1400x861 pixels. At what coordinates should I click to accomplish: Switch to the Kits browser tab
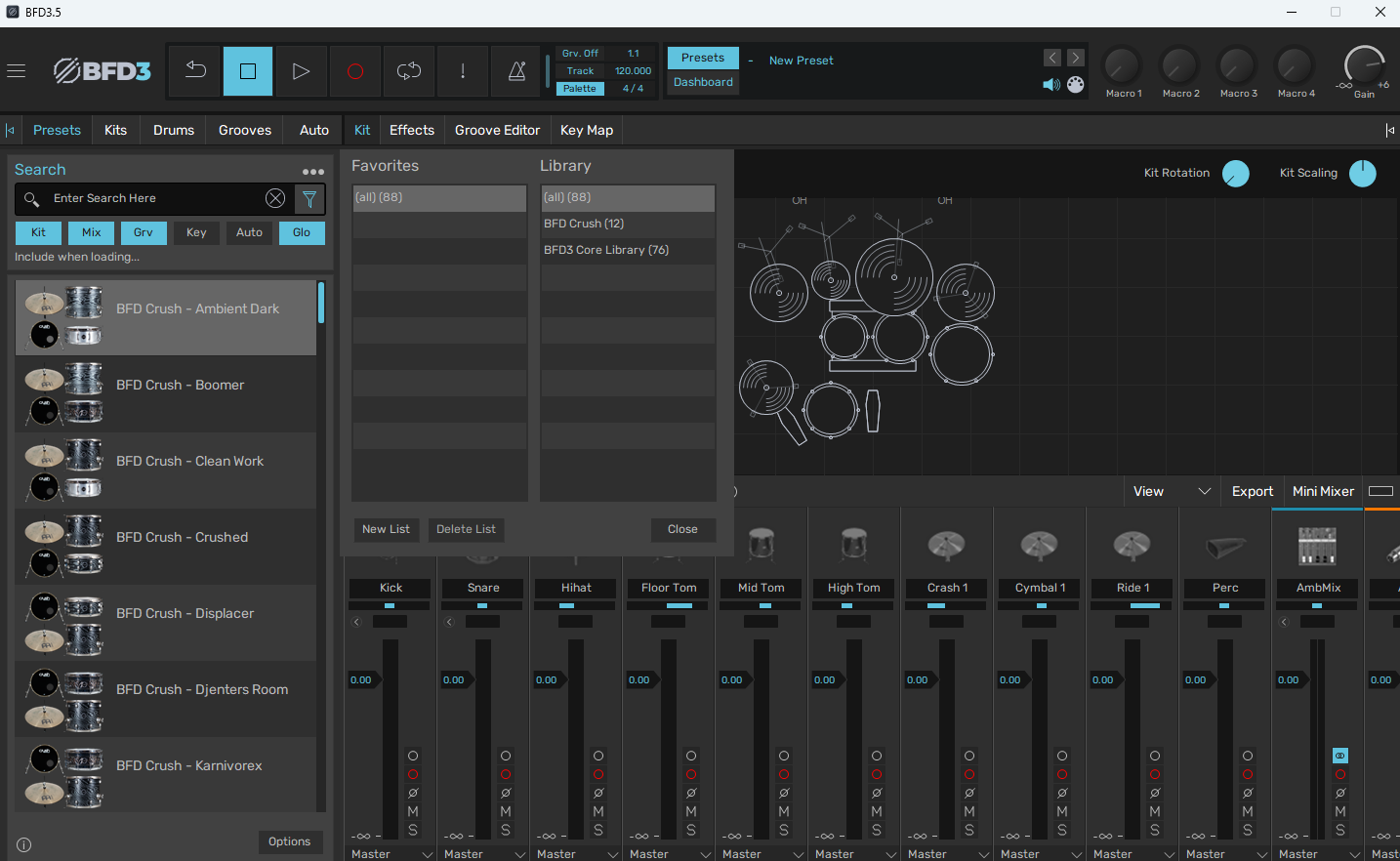(115, 130)
